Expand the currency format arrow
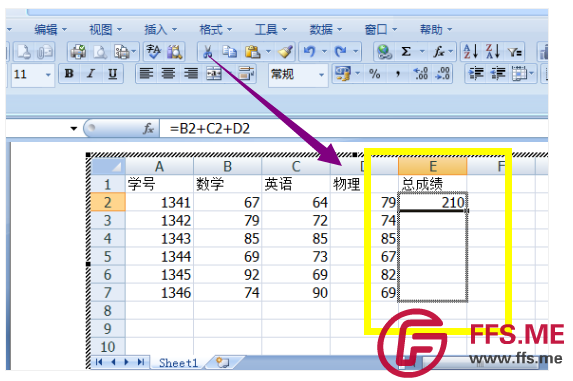This screenshot has height=381, width=573. (358, 73)
